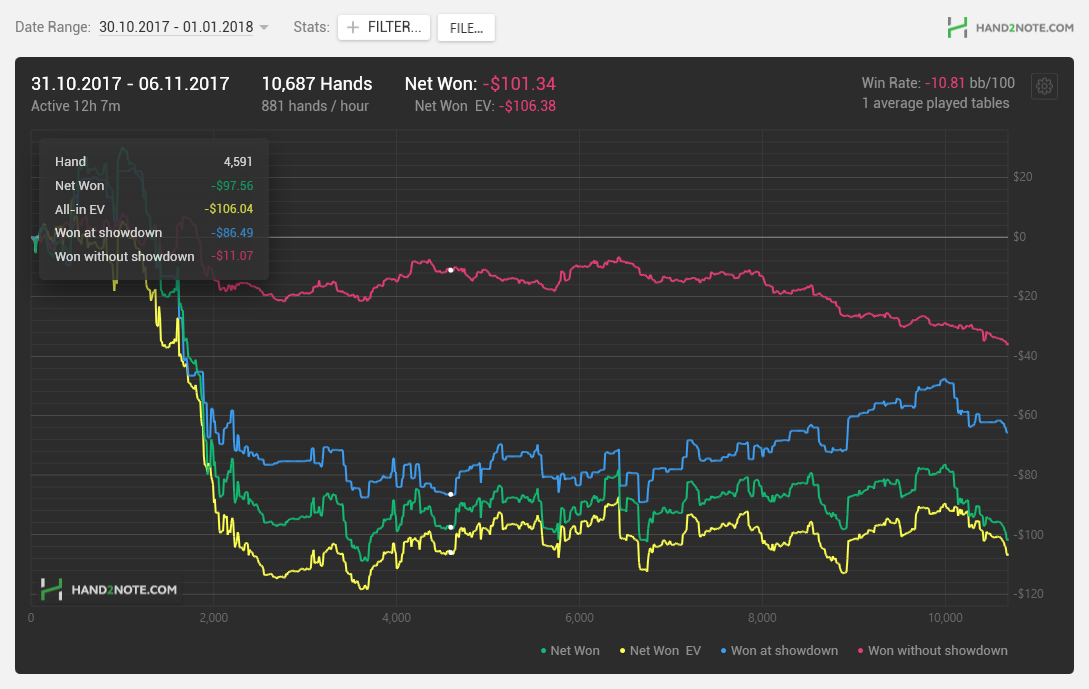
Task: Toggle Won without showdown legend series
Action: (x=932, y=651)
